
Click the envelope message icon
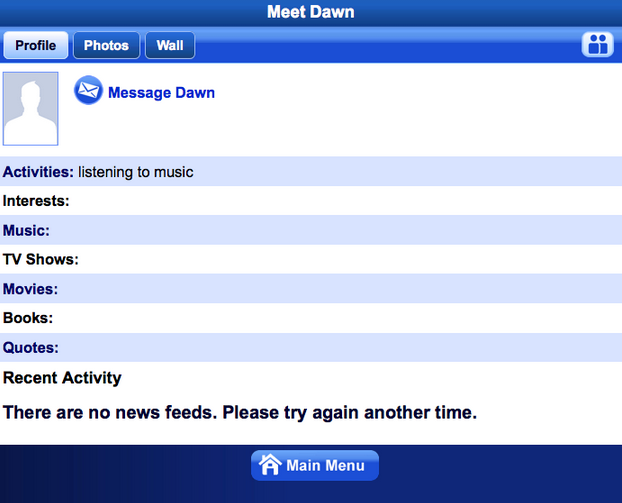[88, 90]
